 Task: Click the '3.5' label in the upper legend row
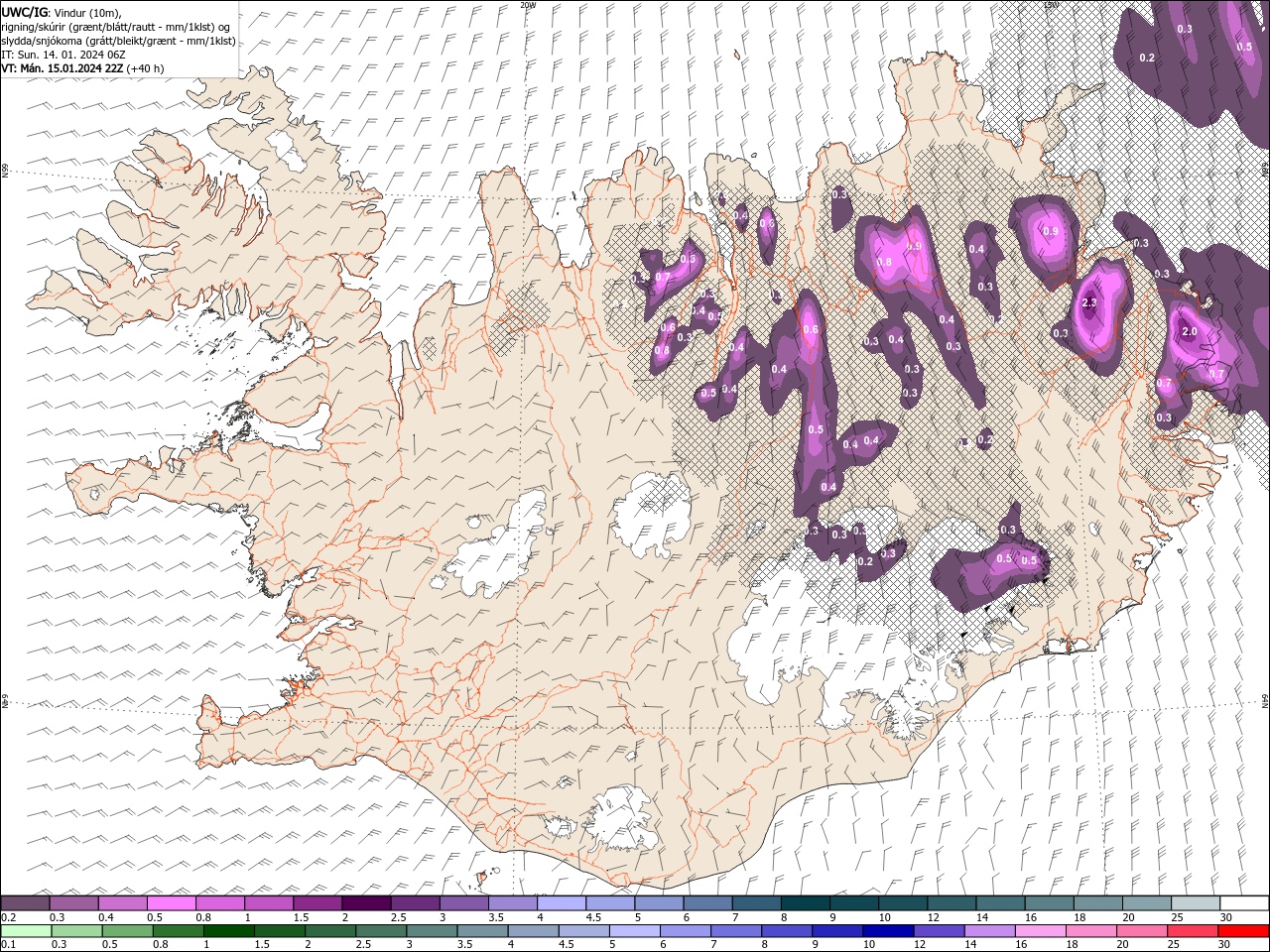point(496,917)
